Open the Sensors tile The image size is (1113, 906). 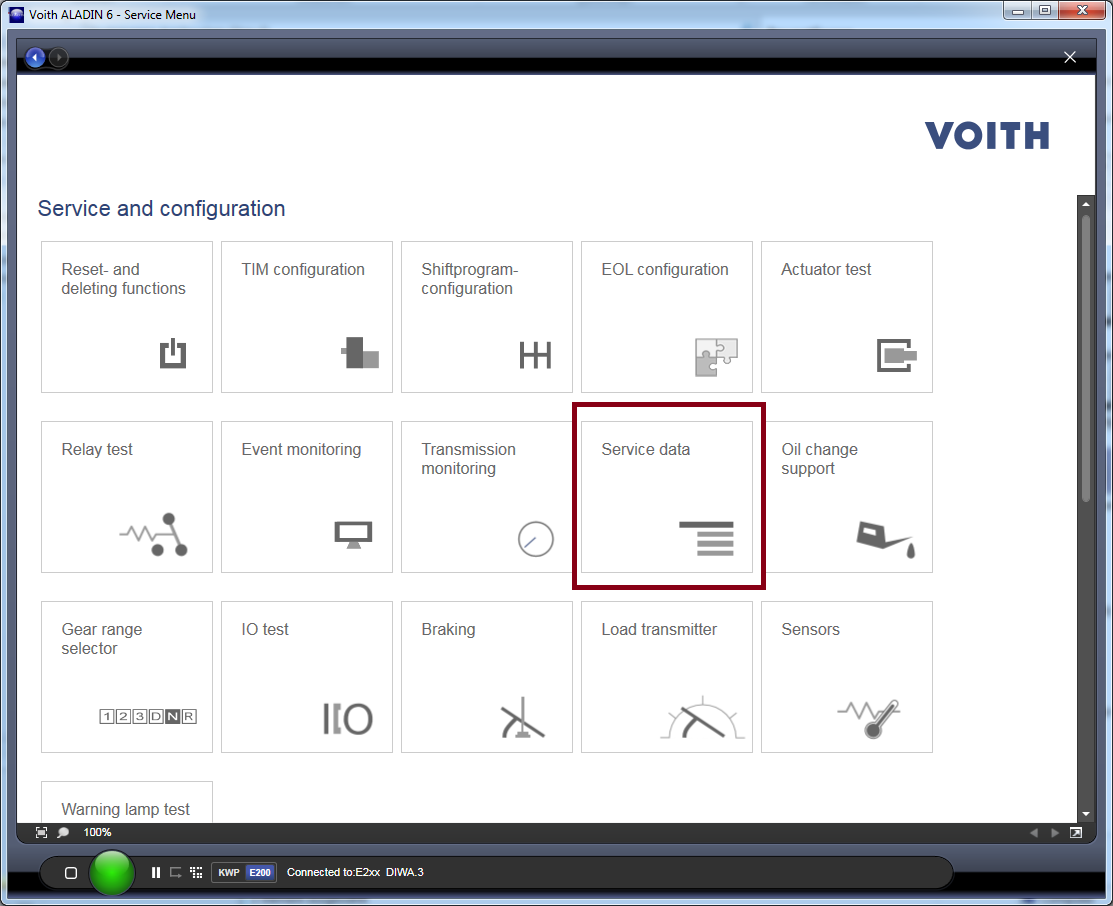(847, 677)
